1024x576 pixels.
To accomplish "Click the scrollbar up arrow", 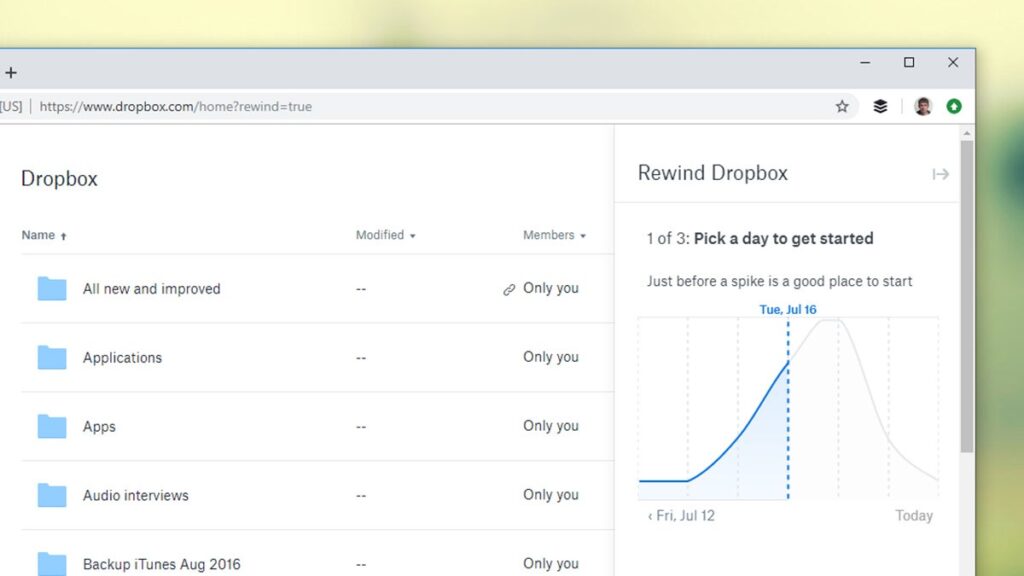I will click(x=967, y=133).
